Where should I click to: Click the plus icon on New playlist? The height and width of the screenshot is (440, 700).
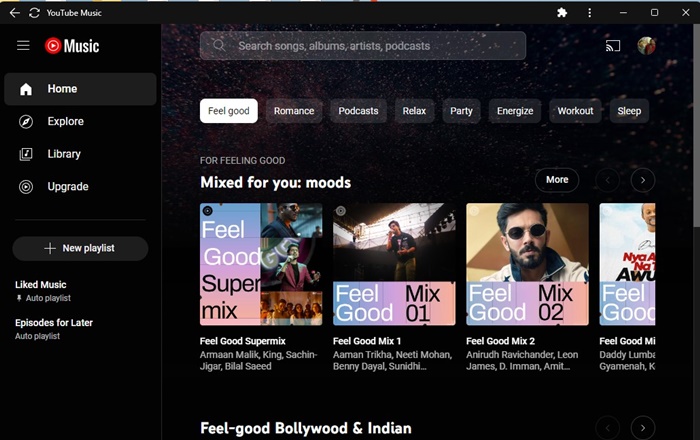50,249
